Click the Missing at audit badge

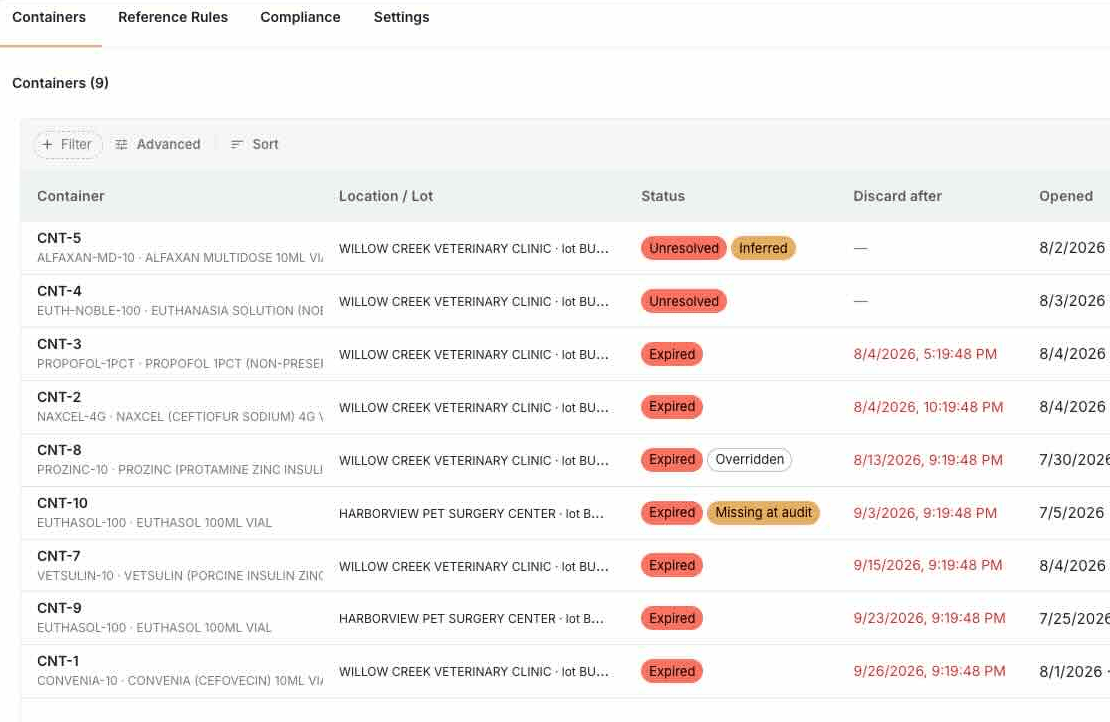coord(763,512)
